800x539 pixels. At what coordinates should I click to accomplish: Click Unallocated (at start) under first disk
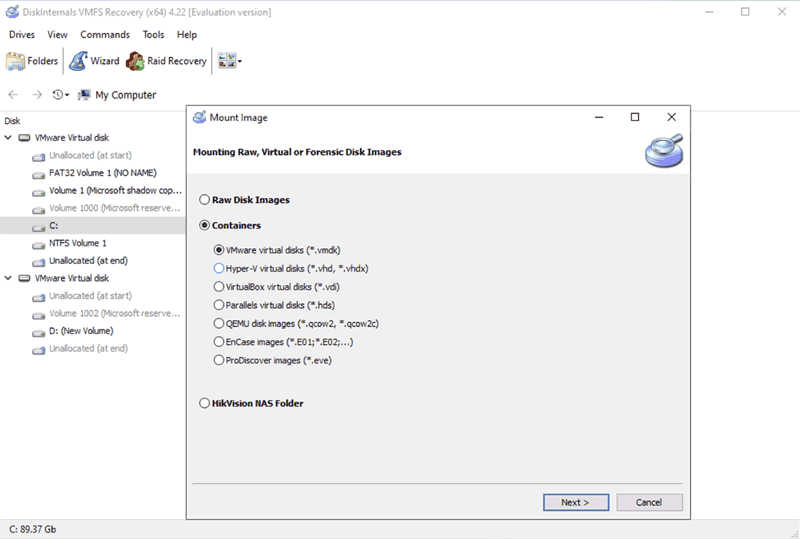pos(90,155)
